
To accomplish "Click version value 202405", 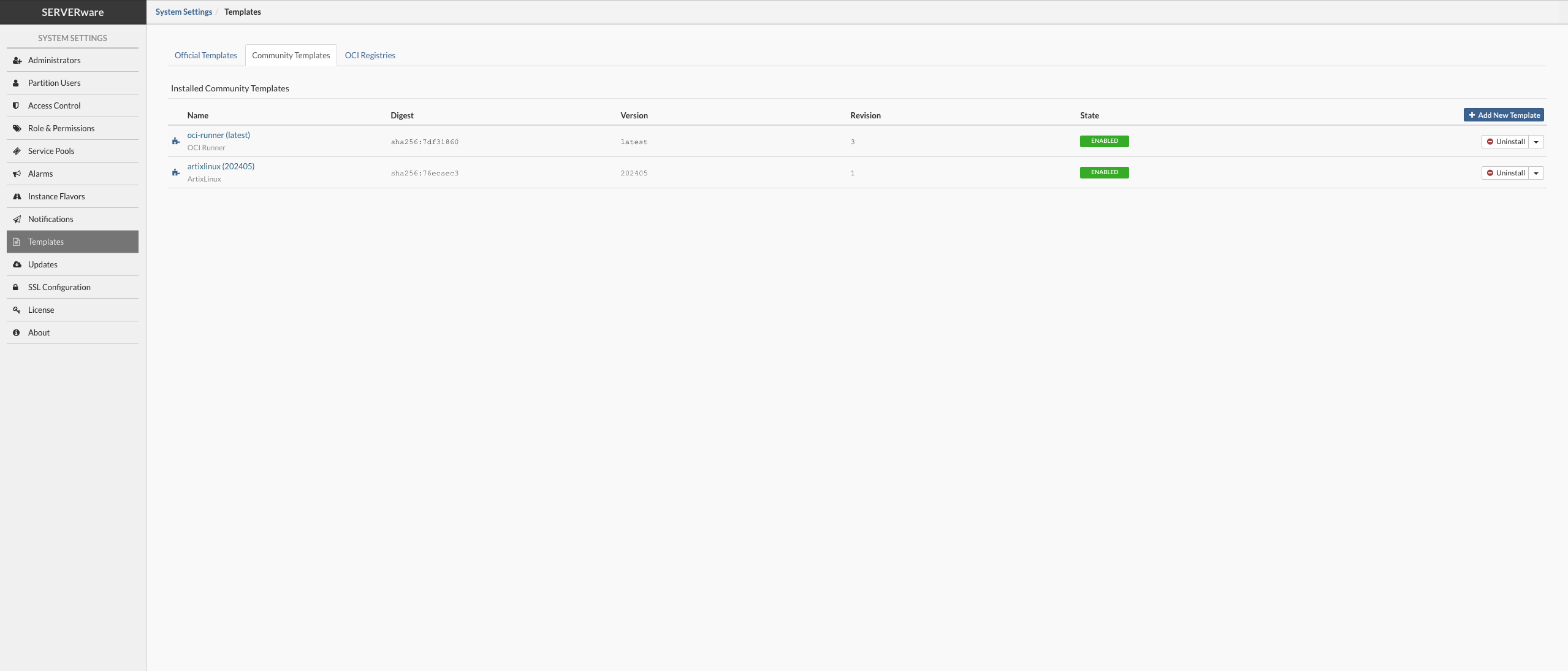I will point(634,173).
